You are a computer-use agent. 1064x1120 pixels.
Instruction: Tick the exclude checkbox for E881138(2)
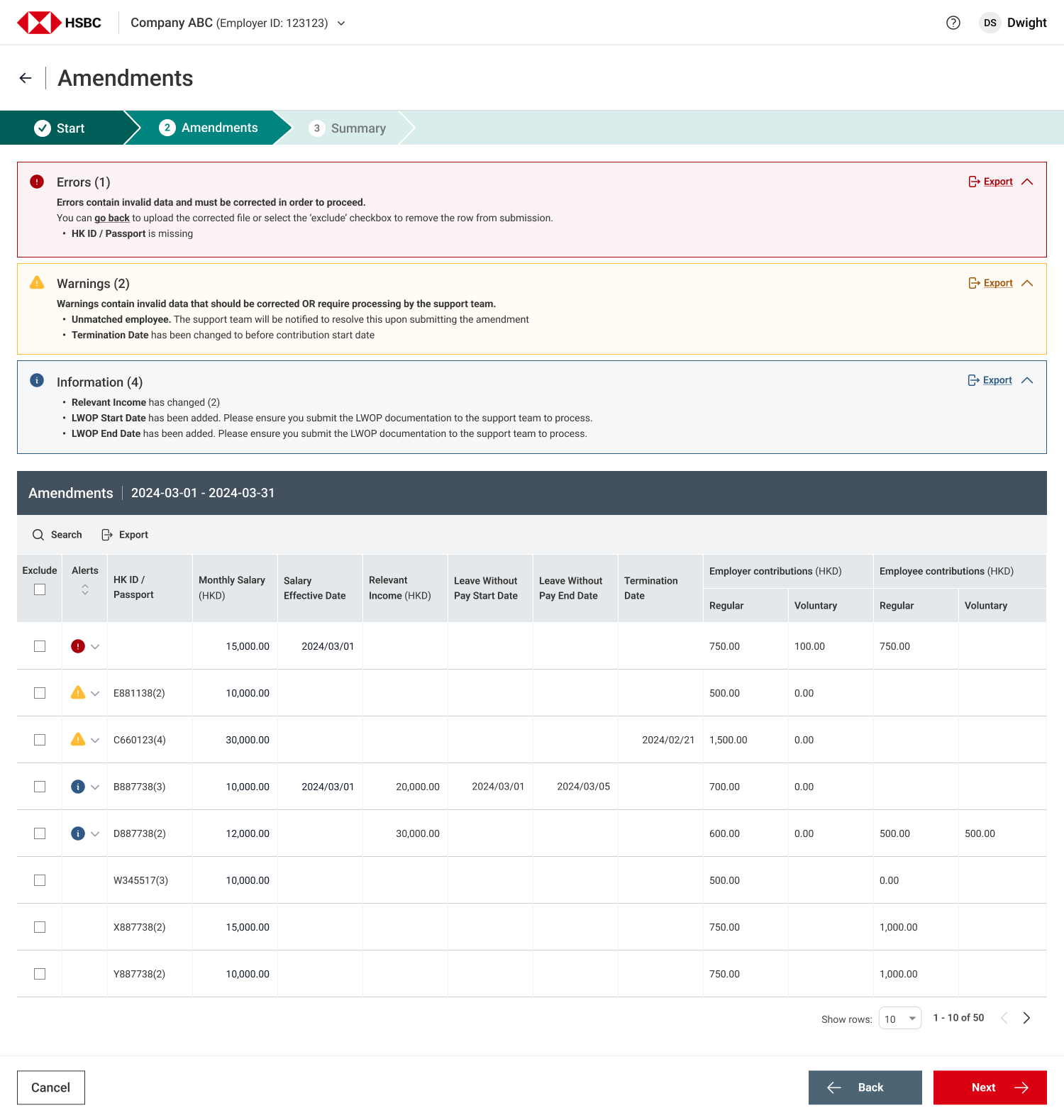[40, 693]
